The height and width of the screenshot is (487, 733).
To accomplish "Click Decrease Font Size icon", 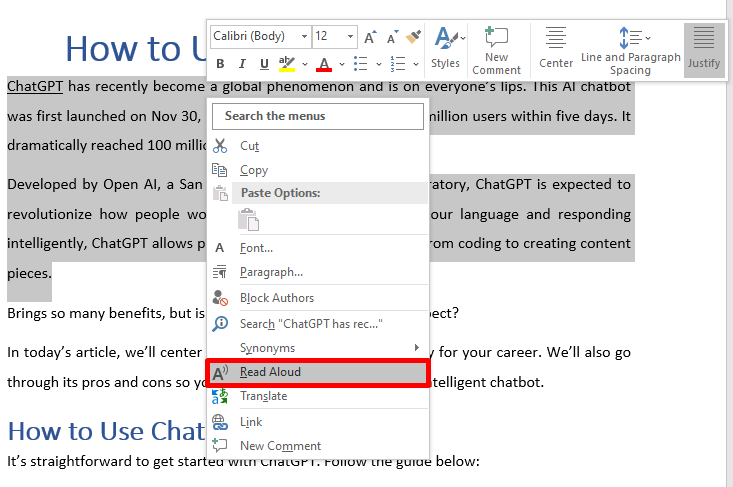I will point(393,36).
